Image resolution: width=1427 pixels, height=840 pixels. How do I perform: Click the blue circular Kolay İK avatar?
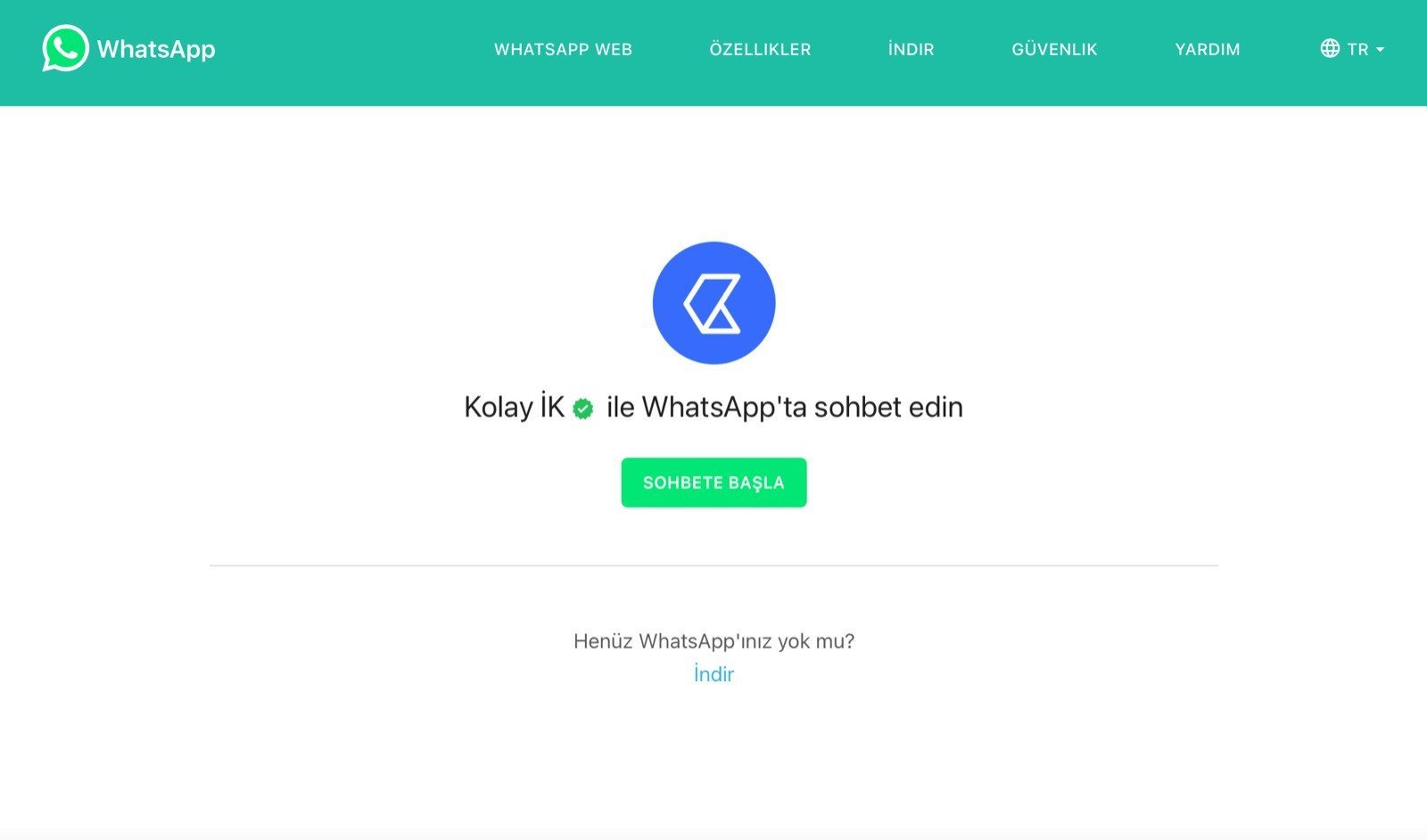click(x=713, y=302)
